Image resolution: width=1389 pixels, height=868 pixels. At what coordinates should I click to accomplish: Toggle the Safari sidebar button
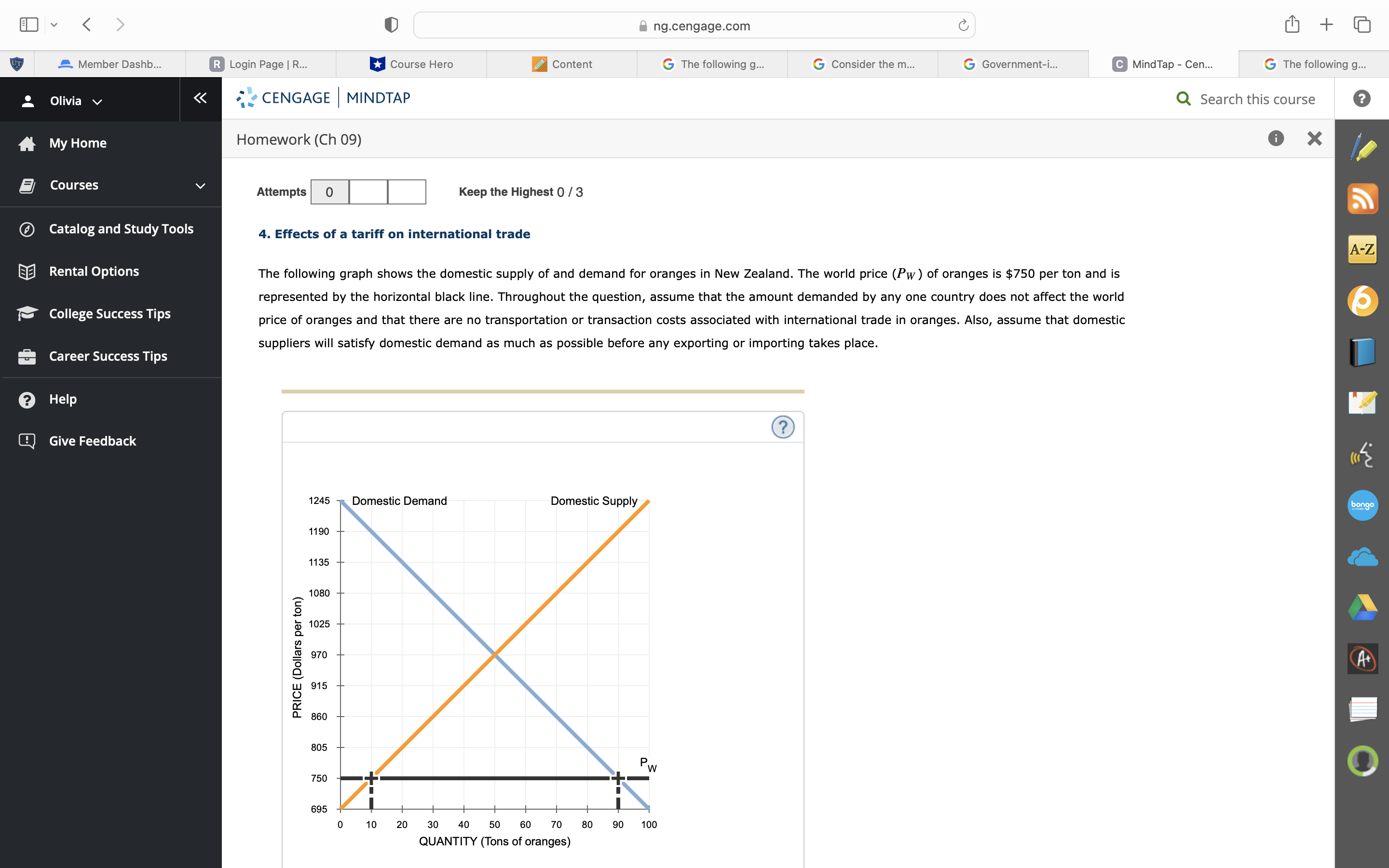pyautogui.click(x=29, y=25)
